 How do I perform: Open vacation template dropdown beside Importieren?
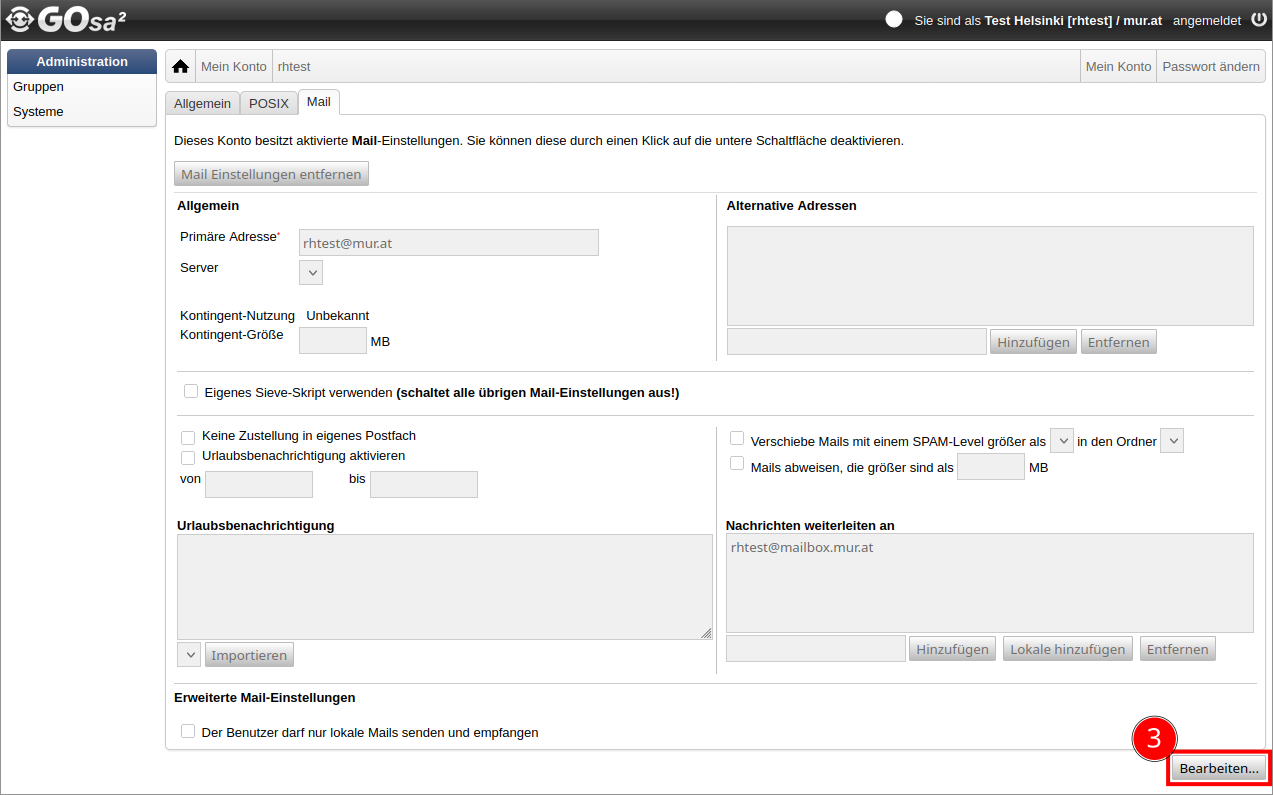tap(189, 655)
